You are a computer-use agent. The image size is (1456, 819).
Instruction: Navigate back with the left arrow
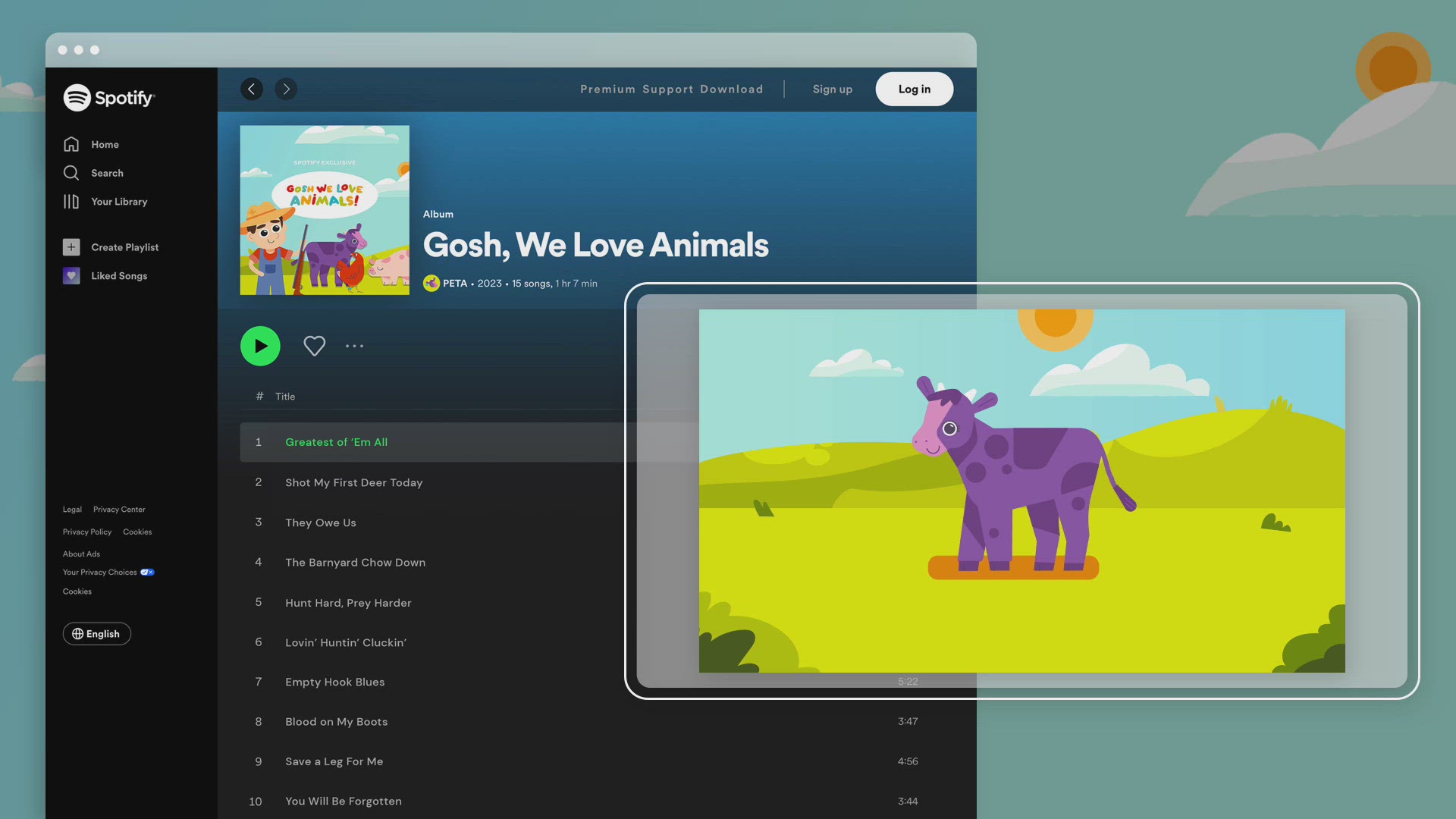click(x=252, y=89)
